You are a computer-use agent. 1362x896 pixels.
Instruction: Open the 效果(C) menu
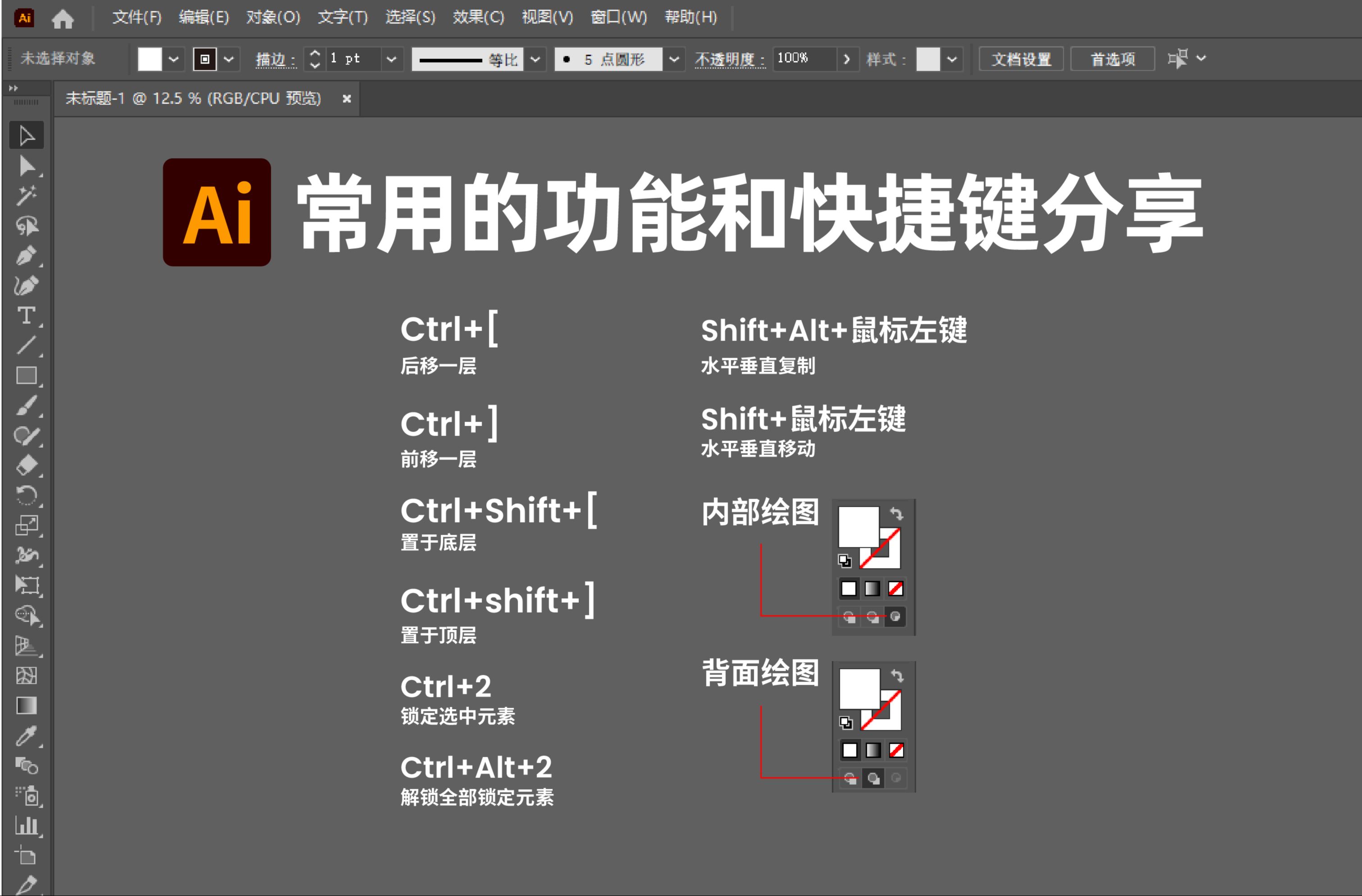click(478, 17)
